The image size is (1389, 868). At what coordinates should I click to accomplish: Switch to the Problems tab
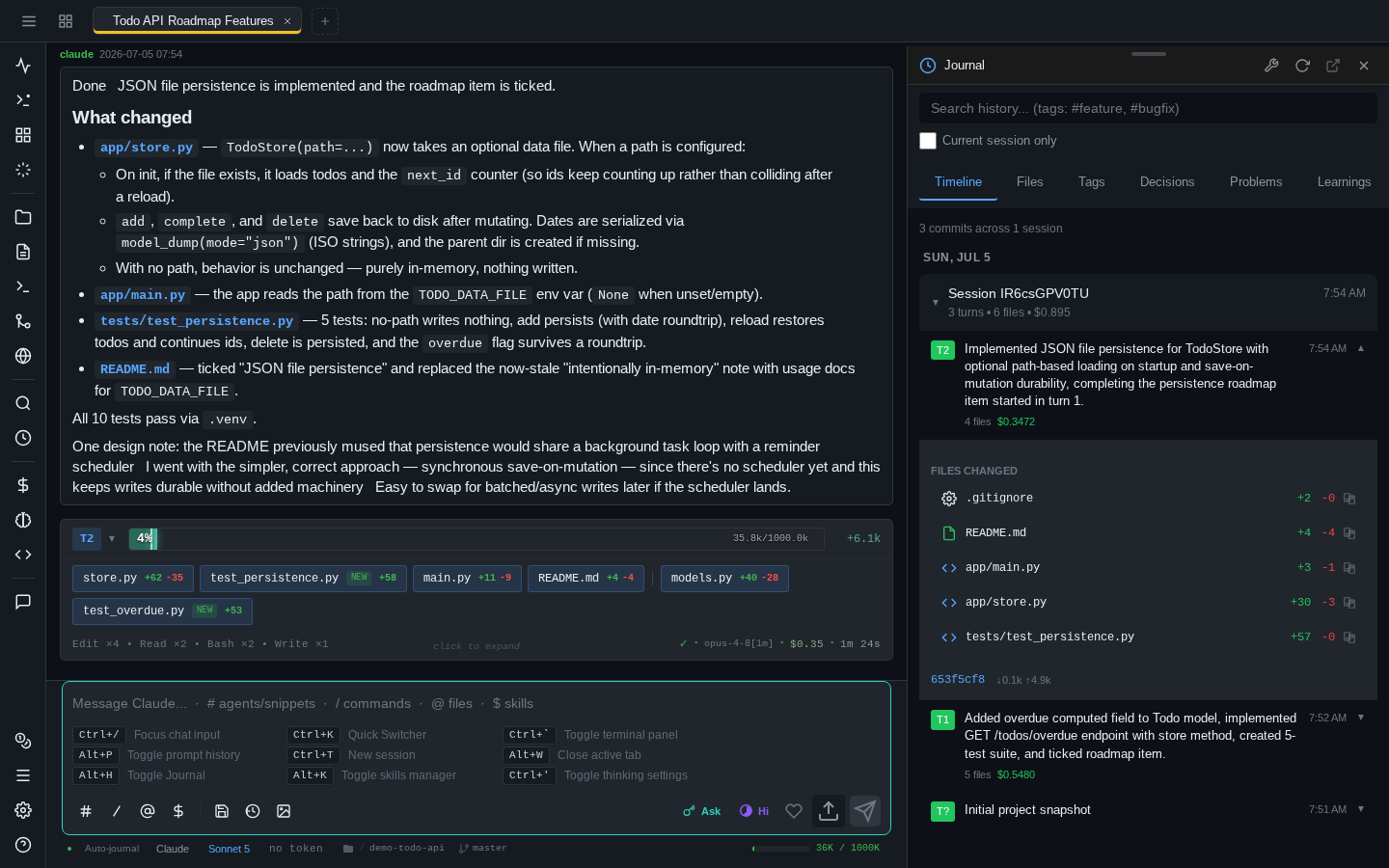point(1256,181)
